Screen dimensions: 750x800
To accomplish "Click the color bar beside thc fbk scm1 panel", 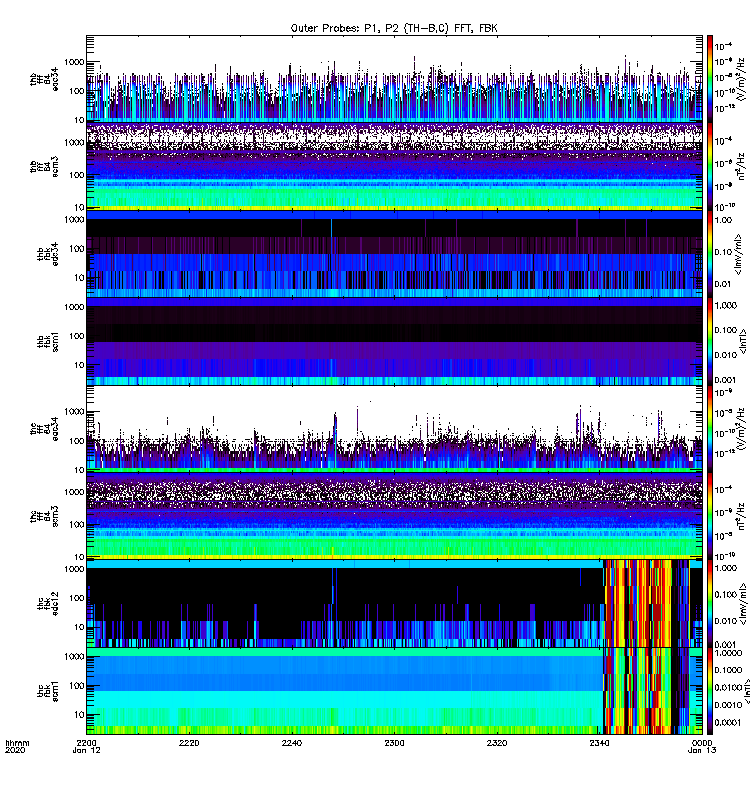I will pos(710,691).
